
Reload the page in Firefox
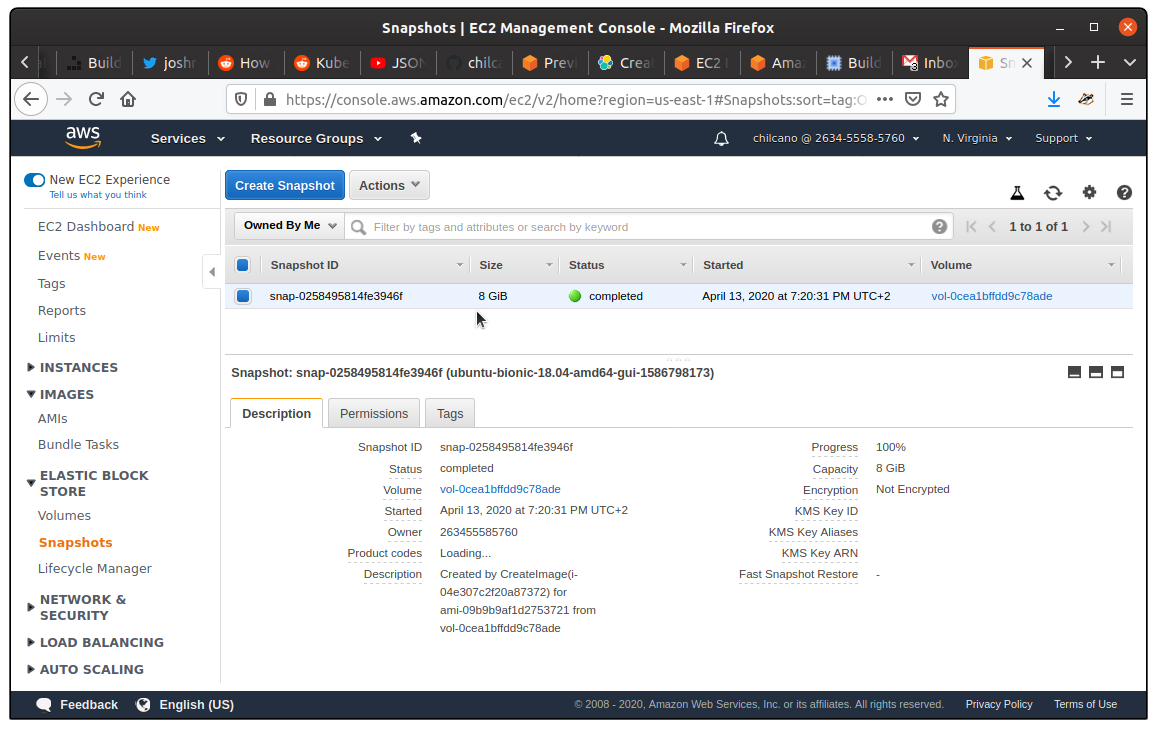coord(96,100)
